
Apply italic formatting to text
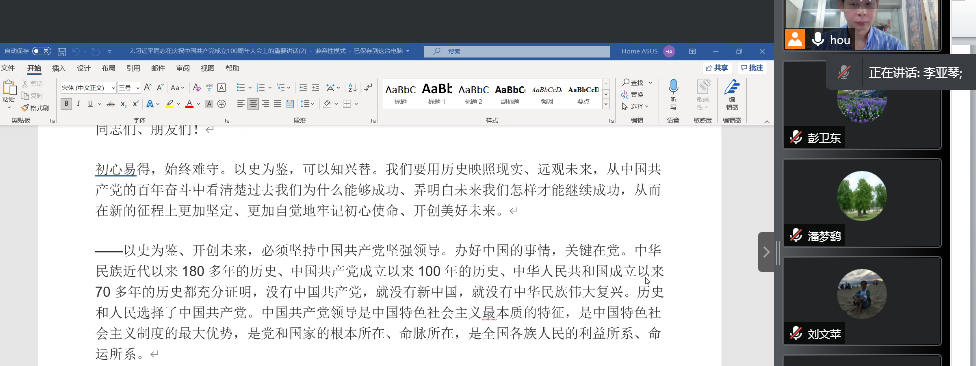pos(78,104)
